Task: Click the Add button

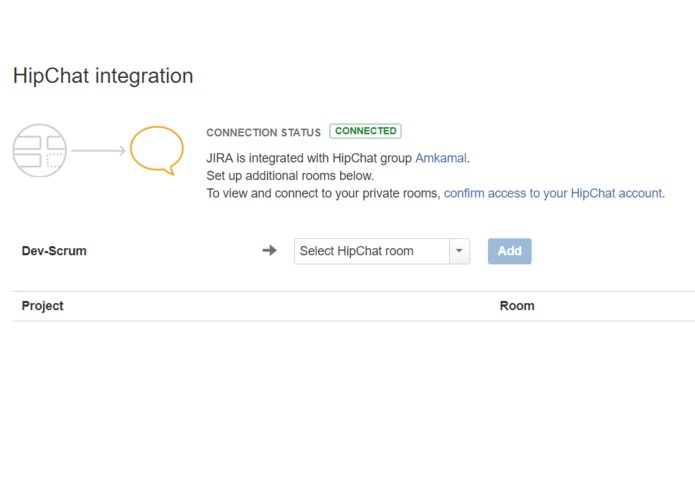Action: (509, 251)
